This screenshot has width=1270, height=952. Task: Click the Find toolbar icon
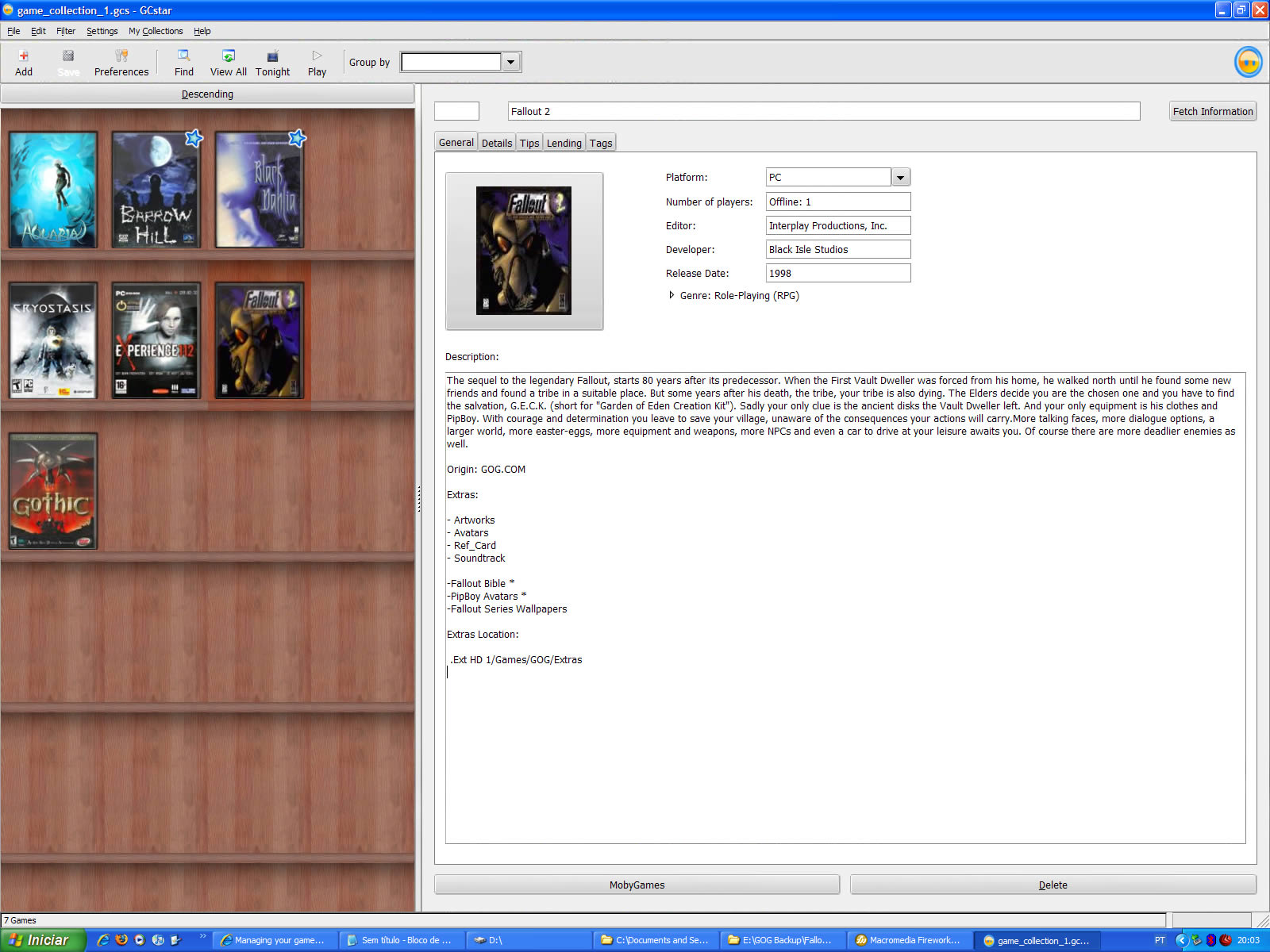[184, 62]
